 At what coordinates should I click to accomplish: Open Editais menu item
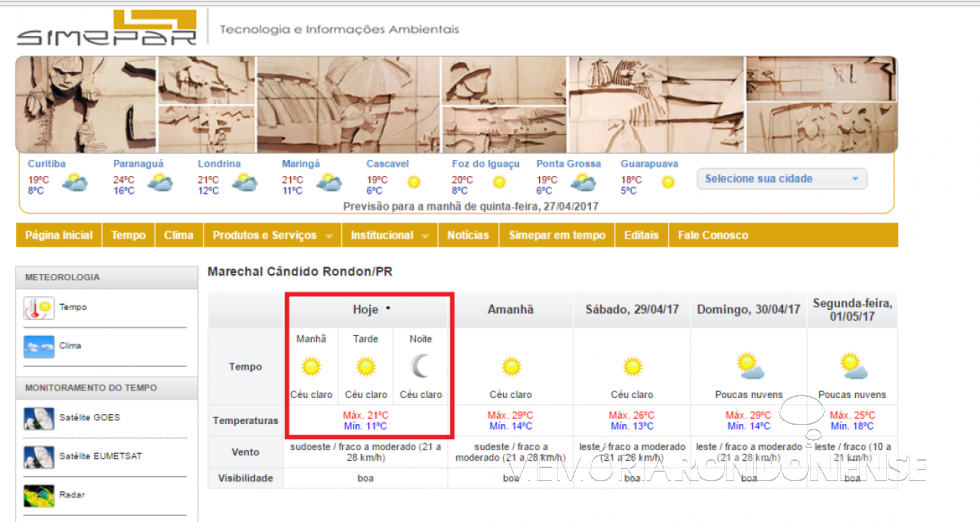point(641,235)
